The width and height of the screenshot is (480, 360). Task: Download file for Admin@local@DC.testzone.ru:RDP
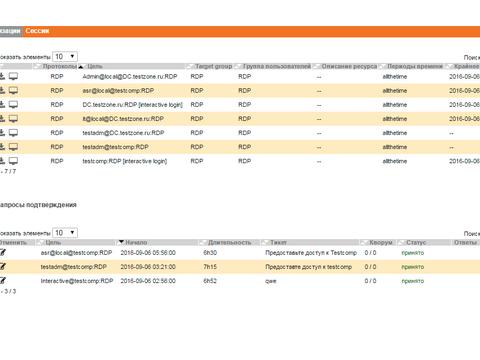point(2,76)
